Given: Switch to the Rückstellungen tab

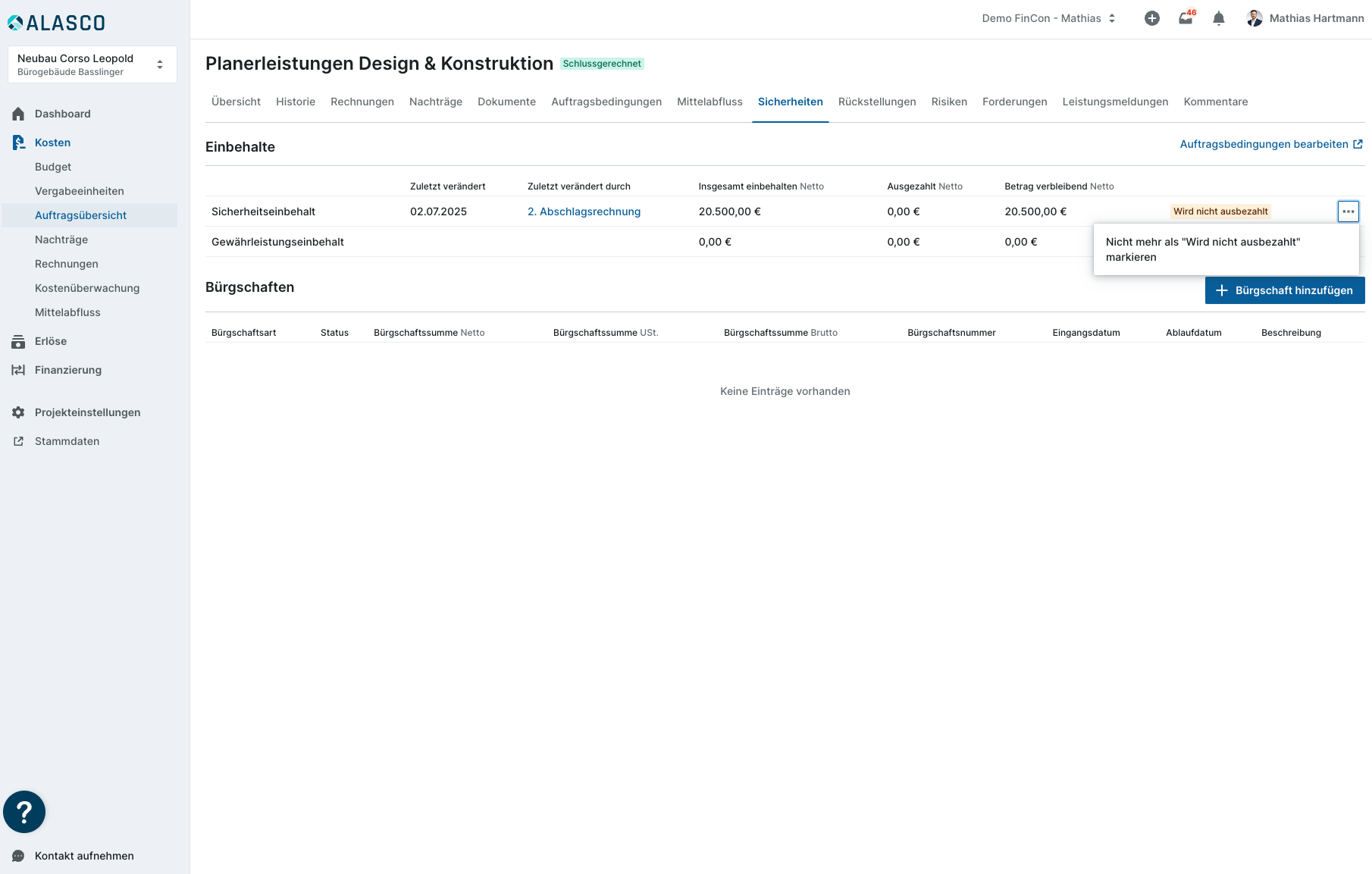Looking at the screenshot, I should point(876,102).
